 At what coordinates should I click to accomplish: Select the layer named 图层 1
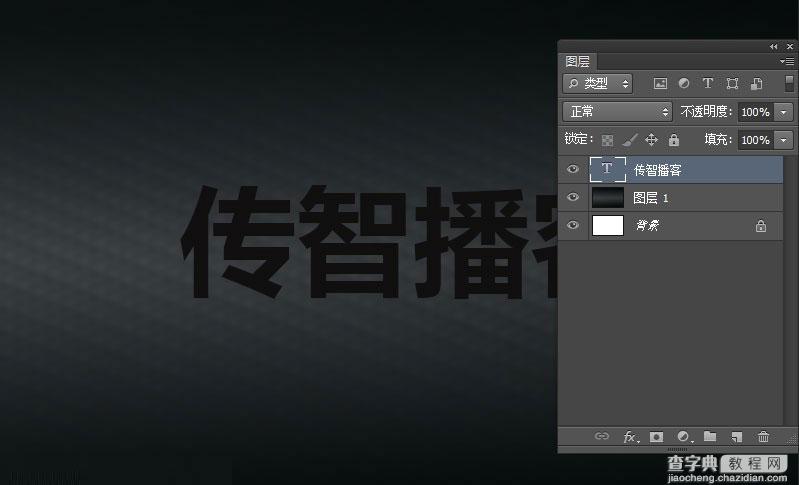point(651,198)
